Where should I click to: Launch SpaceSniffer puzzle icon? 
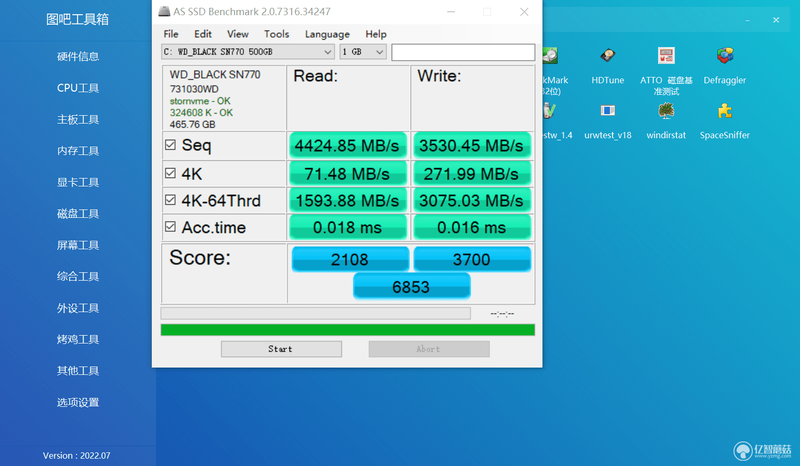(724, 111)
